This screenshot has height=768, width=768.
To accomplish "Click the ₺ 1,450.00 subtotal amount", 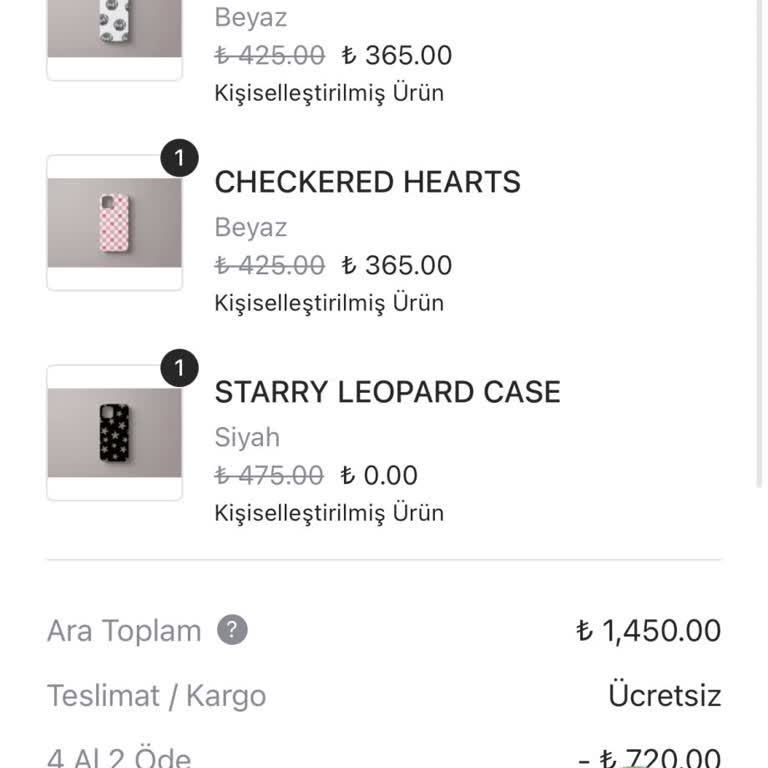I will (648, 631).
